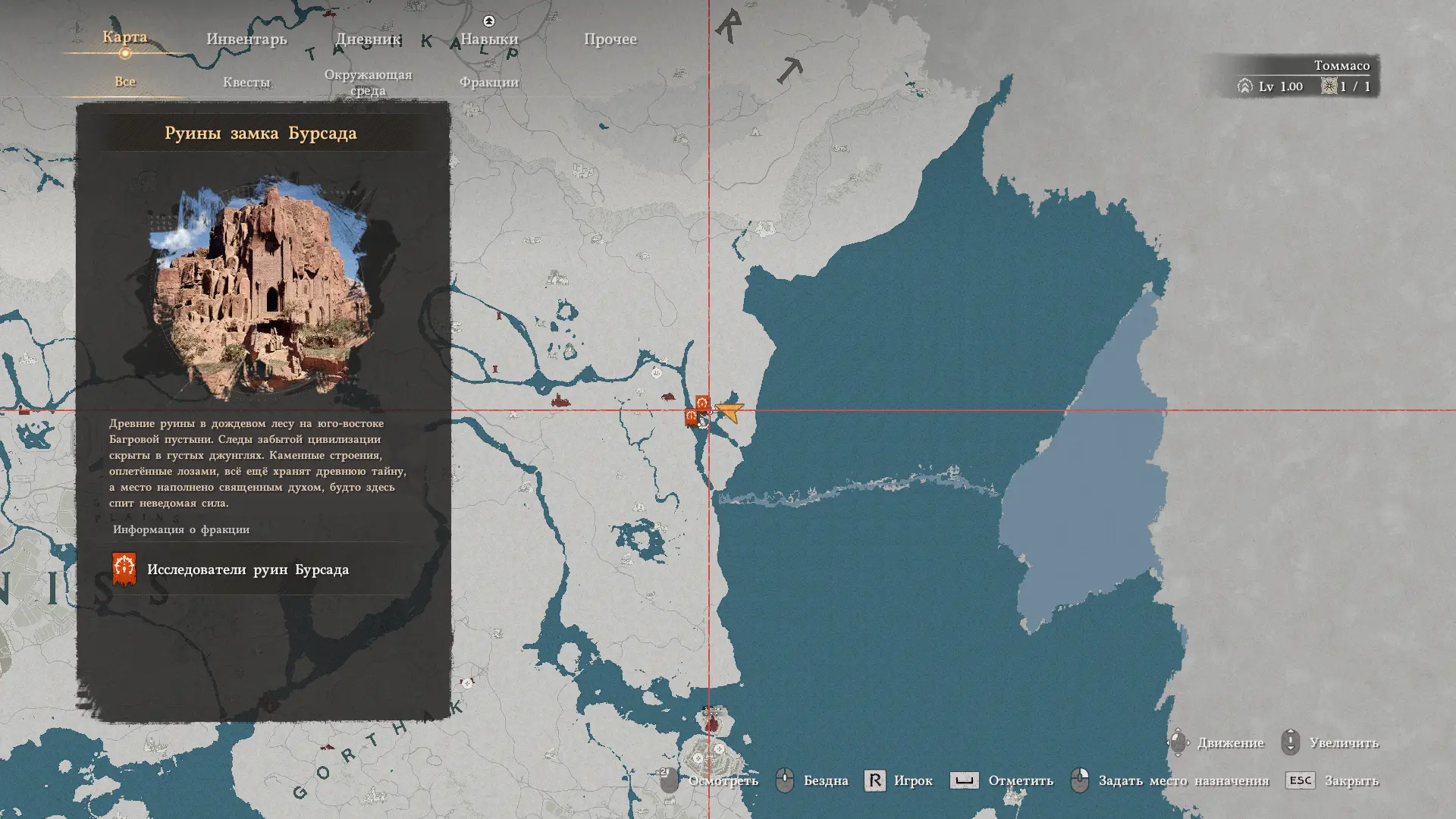Viewport: 1456px width, 819px height.
Task: Click the spacebar Отметить key icon
Action: click(x=964, y=780)
